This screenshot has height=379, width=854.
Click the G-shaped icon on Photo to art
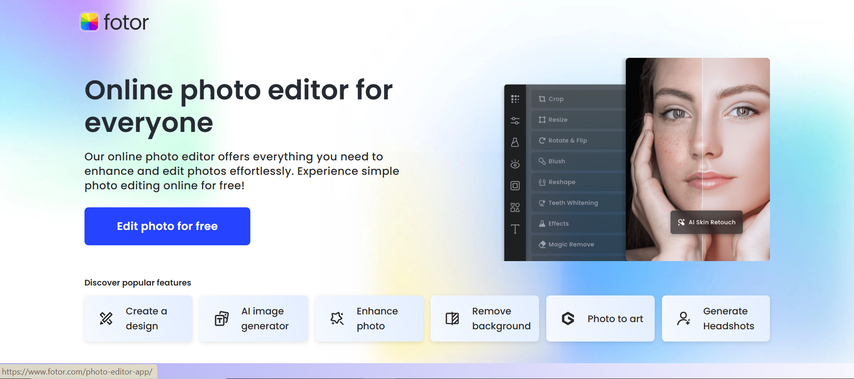[x=568, y=319]
